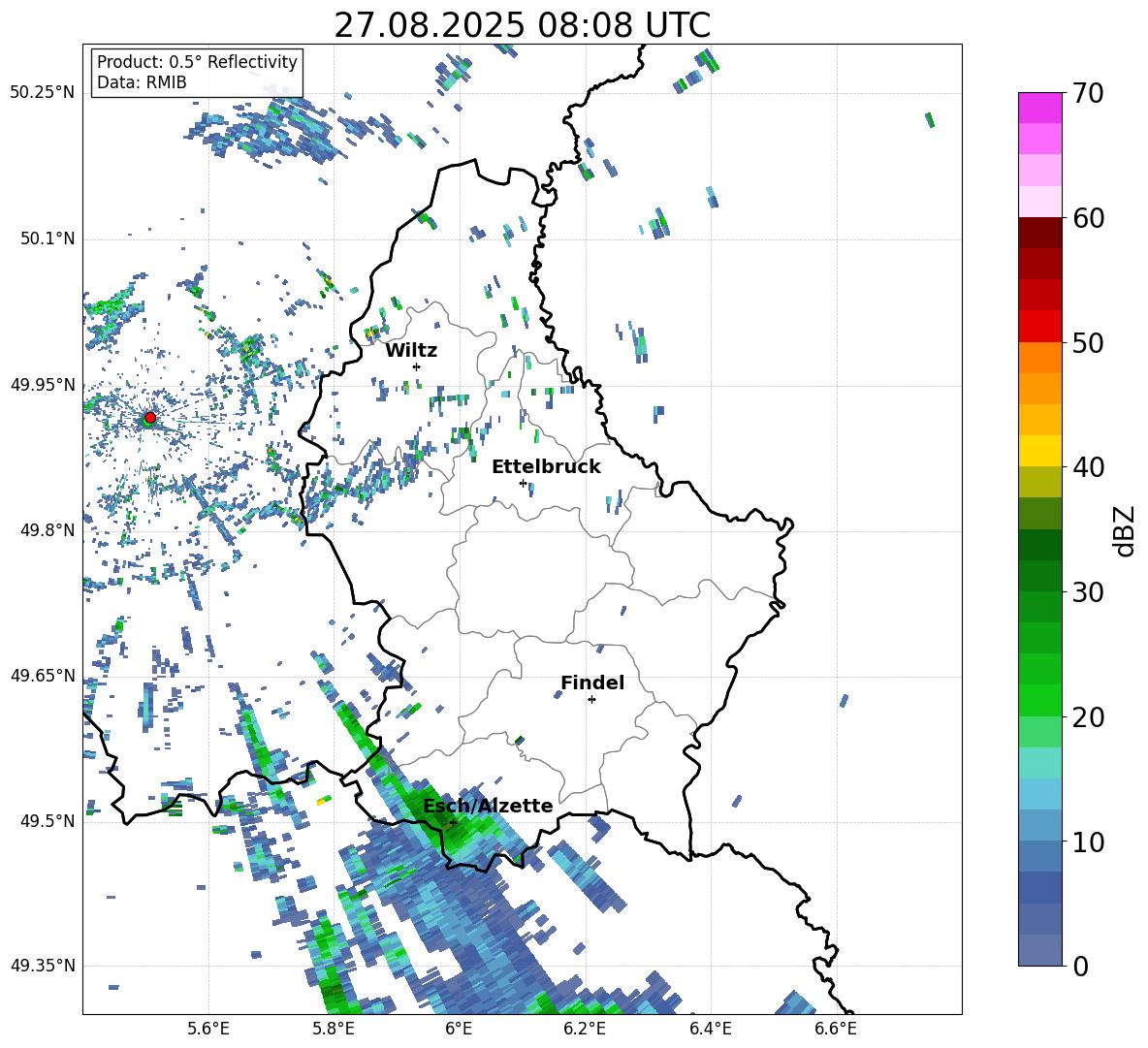The width and height of the screenshot is (1148, 1048).
Task: Click the colorbar tick label 50
Action: tap(1088, 342)
